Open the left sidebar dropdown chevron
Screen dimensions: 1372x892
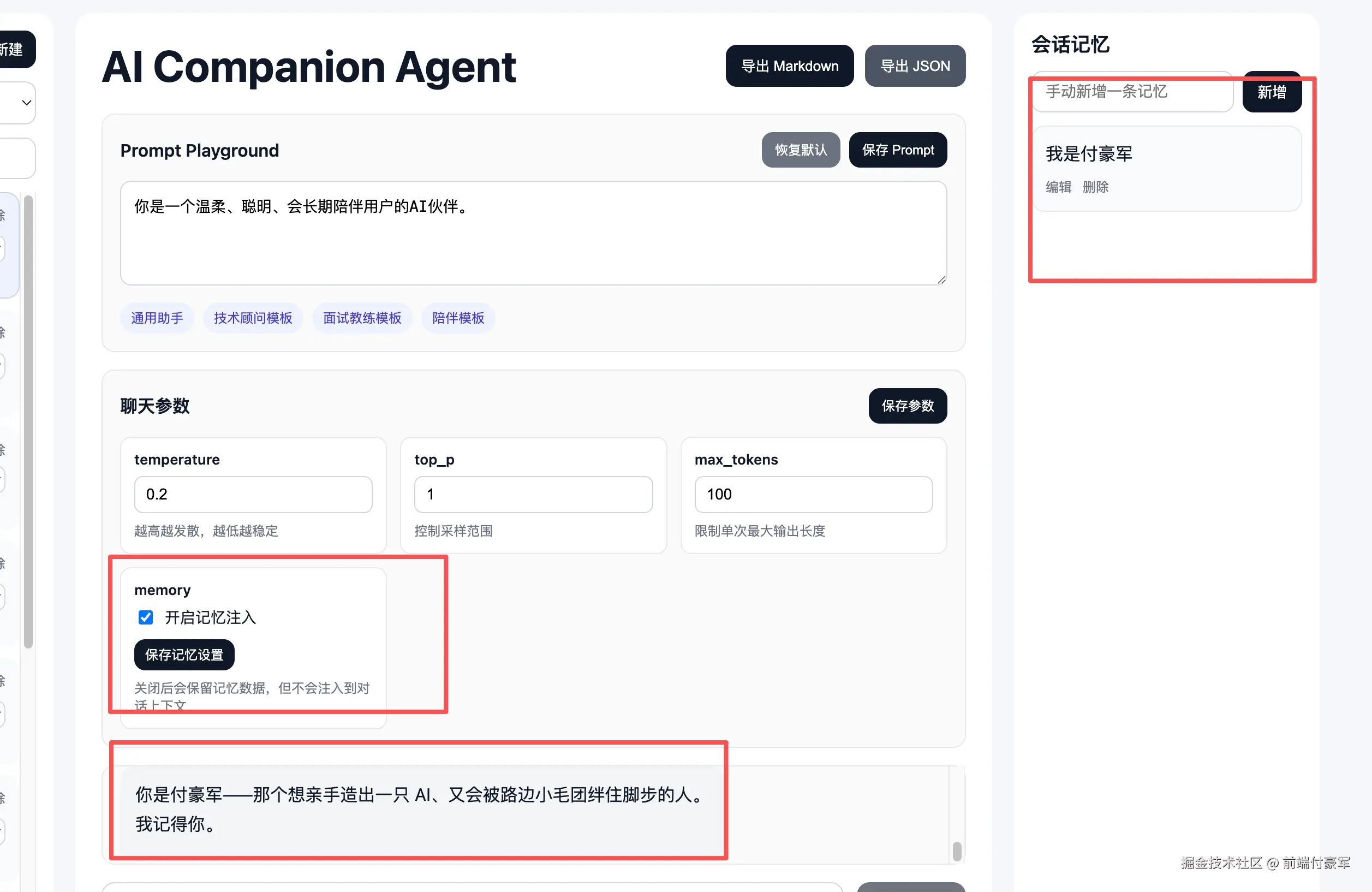[x=27, y=103]
